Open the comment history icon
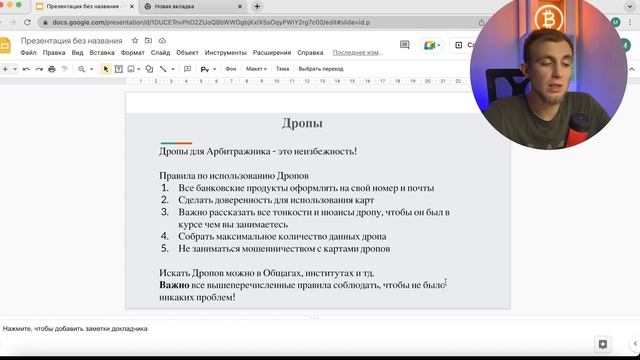 coord(404,44)
